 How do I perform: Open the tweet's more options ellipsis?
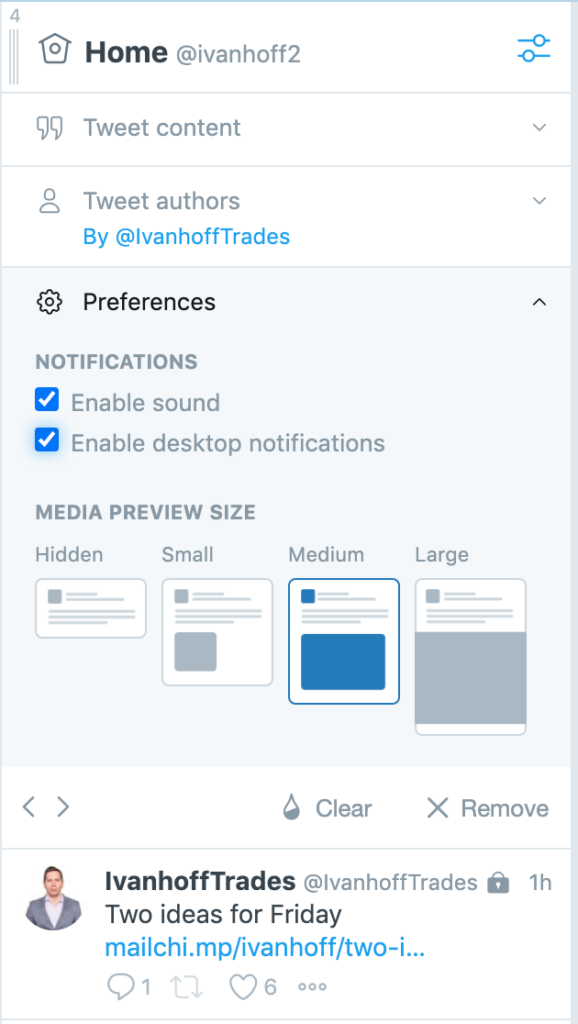click(x=311, y=987)
